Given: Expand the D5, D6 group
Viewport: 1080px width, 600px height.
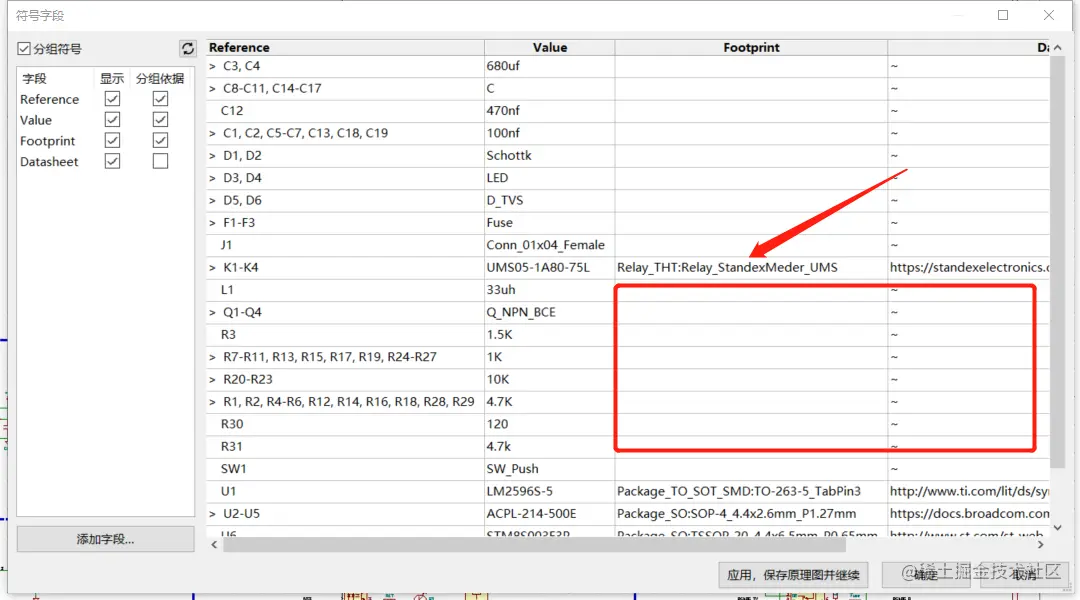Looking at the screenshot, I should pos(212,200).
